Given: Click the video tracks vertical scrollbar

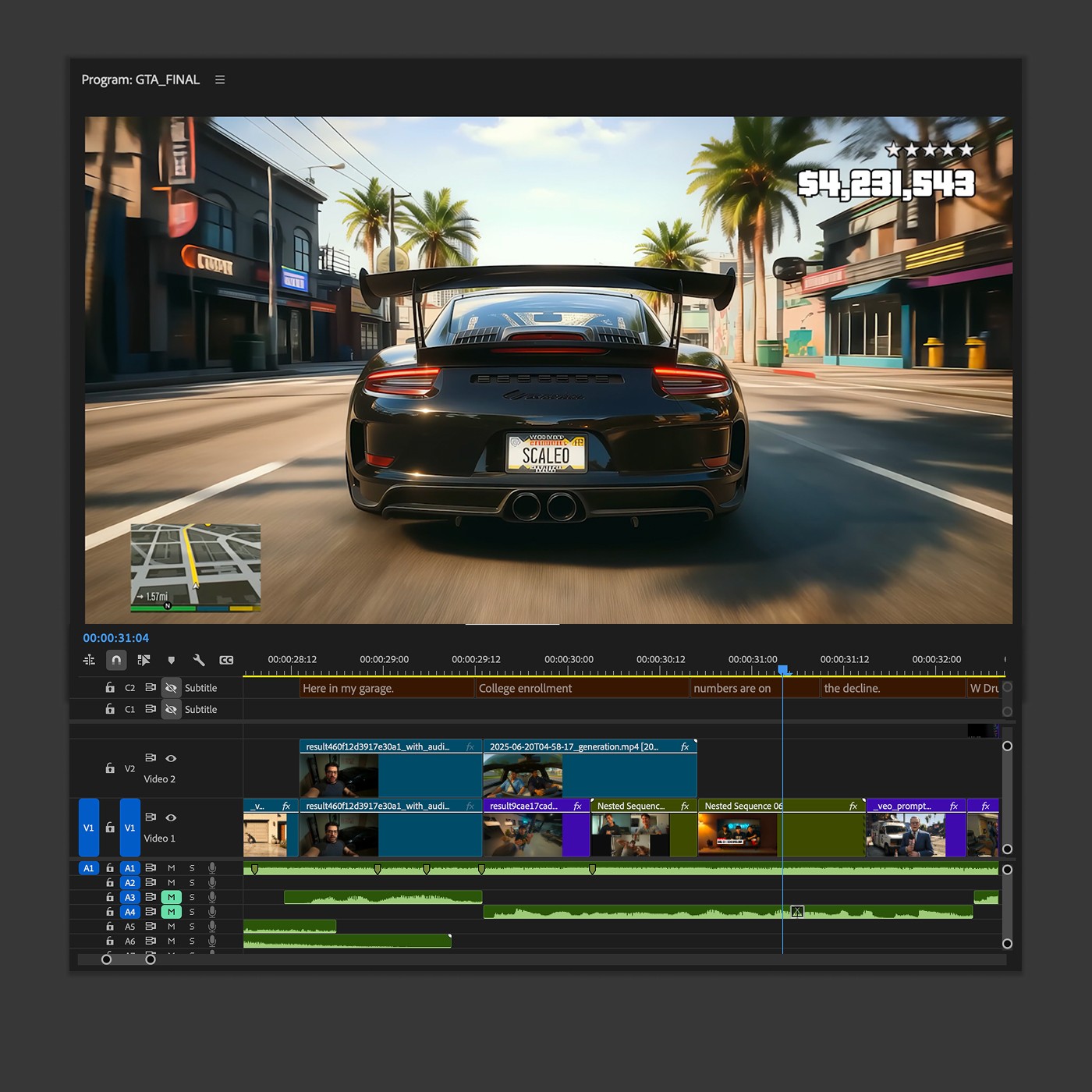Looking at the screenshot, I should pos(1007,797).
